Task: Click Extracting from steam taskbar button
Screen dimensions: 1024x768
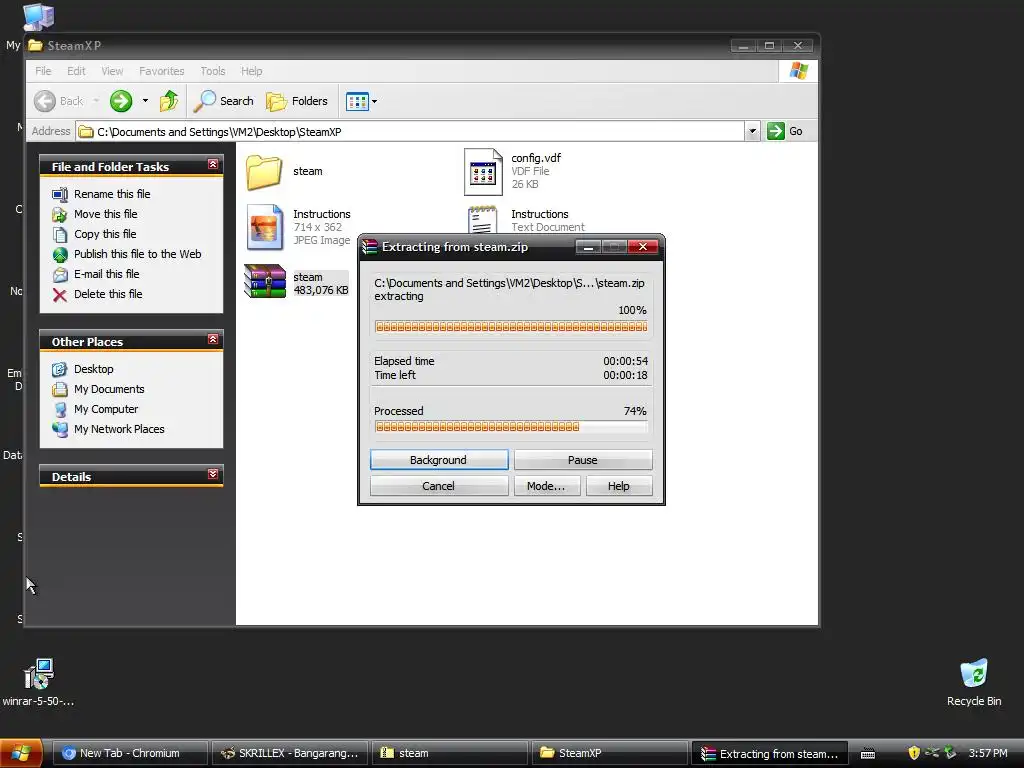Action: pyautogui.click(x=770, y=753)
